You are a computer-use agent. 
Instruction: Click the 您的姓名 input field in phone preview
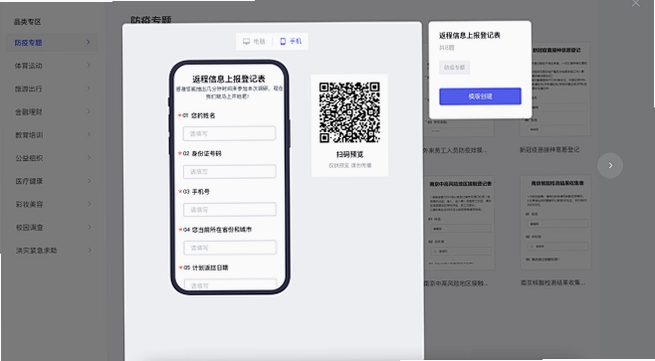tap(229, 133)
